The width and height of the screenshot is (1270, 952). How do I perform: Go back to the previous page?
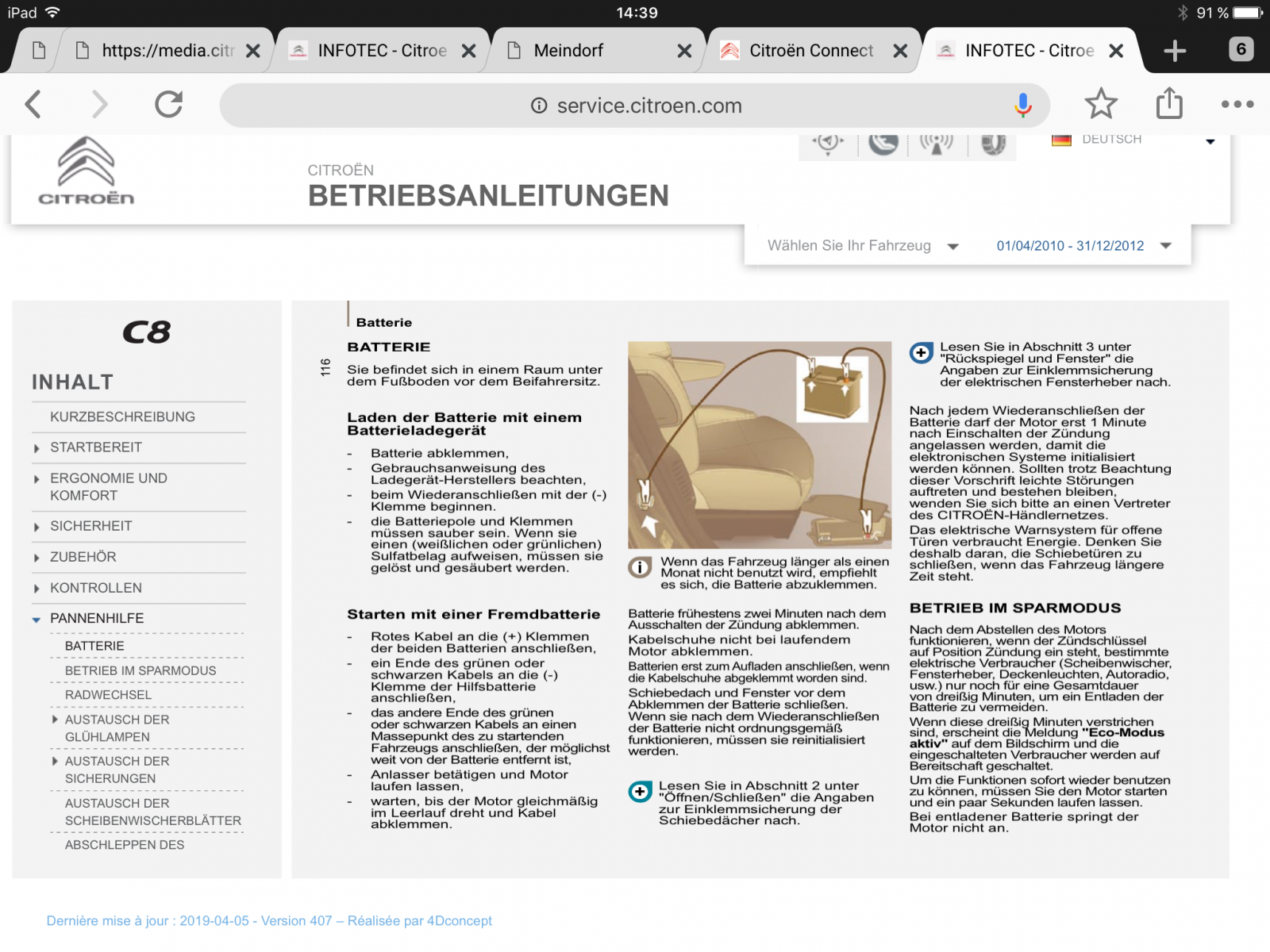pyautogui.click(x=33, y=104)
